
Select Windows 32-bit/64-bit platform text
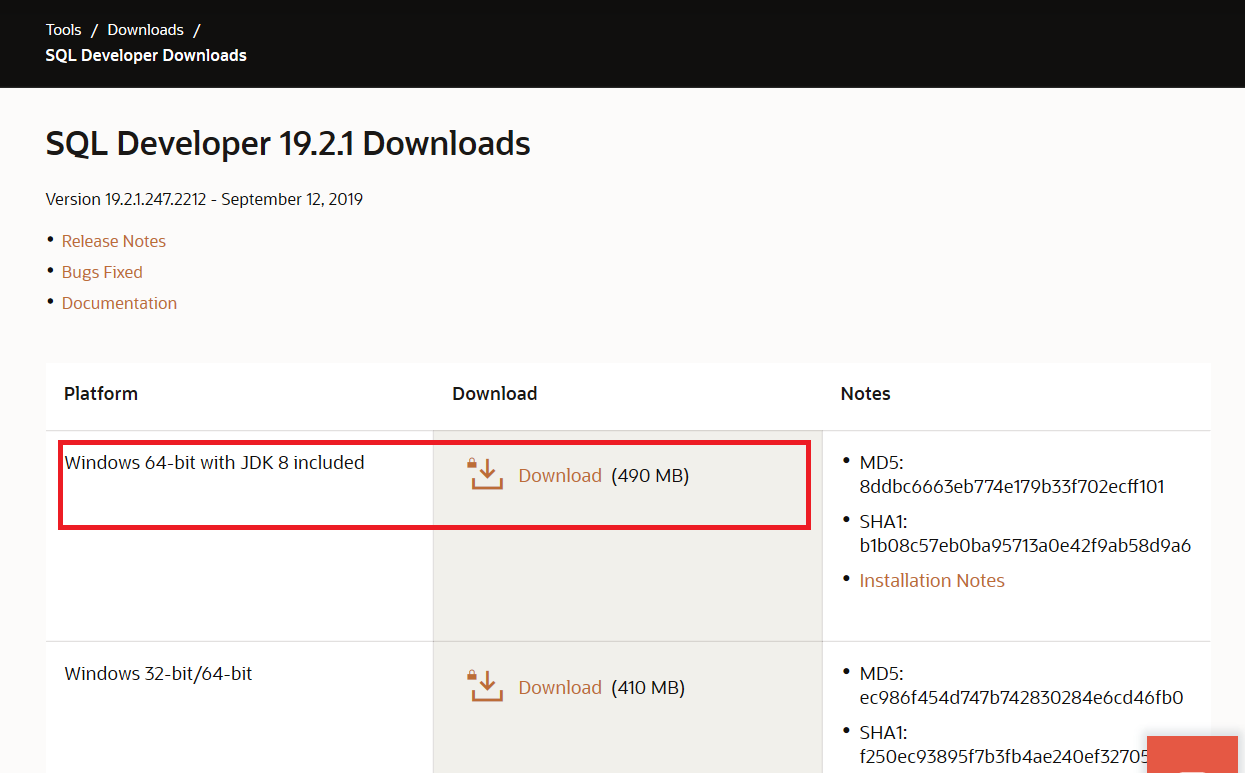pos(158,674)
